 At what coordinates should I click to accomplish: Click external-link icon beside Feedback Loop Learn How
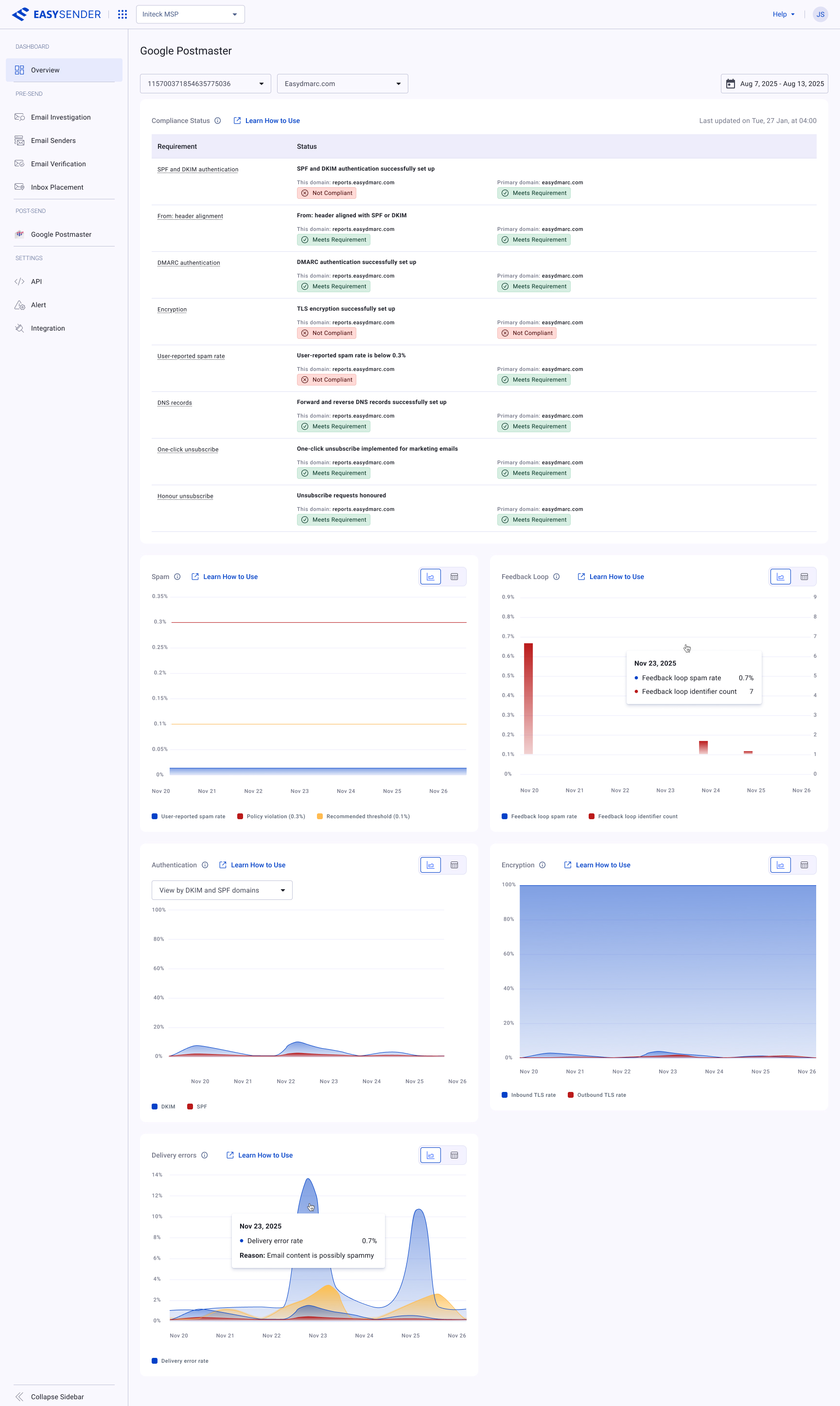pos(581,577)
